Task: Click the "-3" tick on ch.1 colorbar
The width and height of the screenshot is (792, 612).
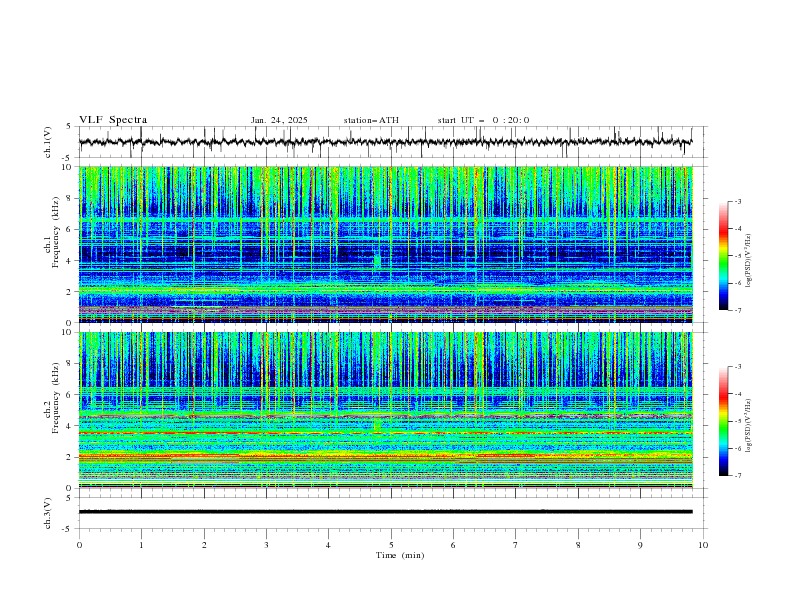Action: pyautogui.click(x=738, y=201)
